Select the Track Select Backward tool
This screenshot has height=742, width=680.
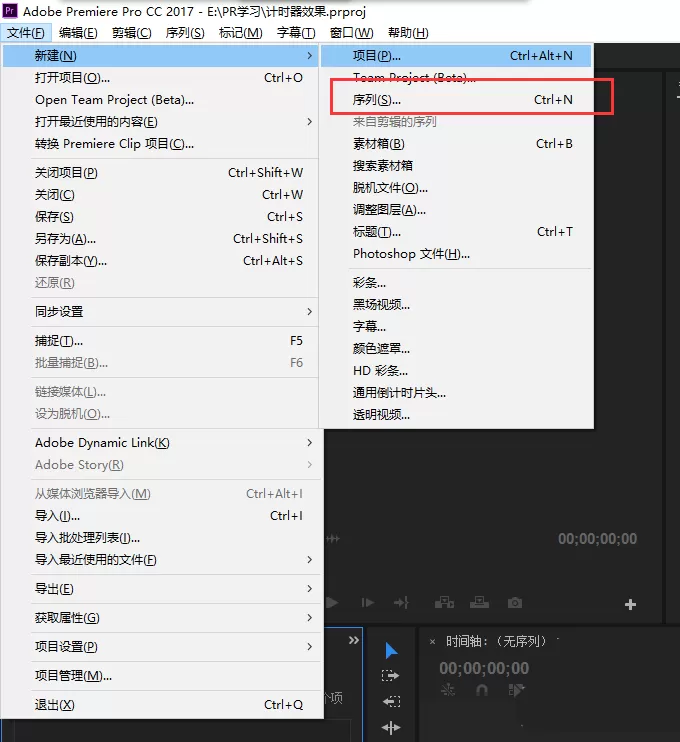tap(391, 701)
